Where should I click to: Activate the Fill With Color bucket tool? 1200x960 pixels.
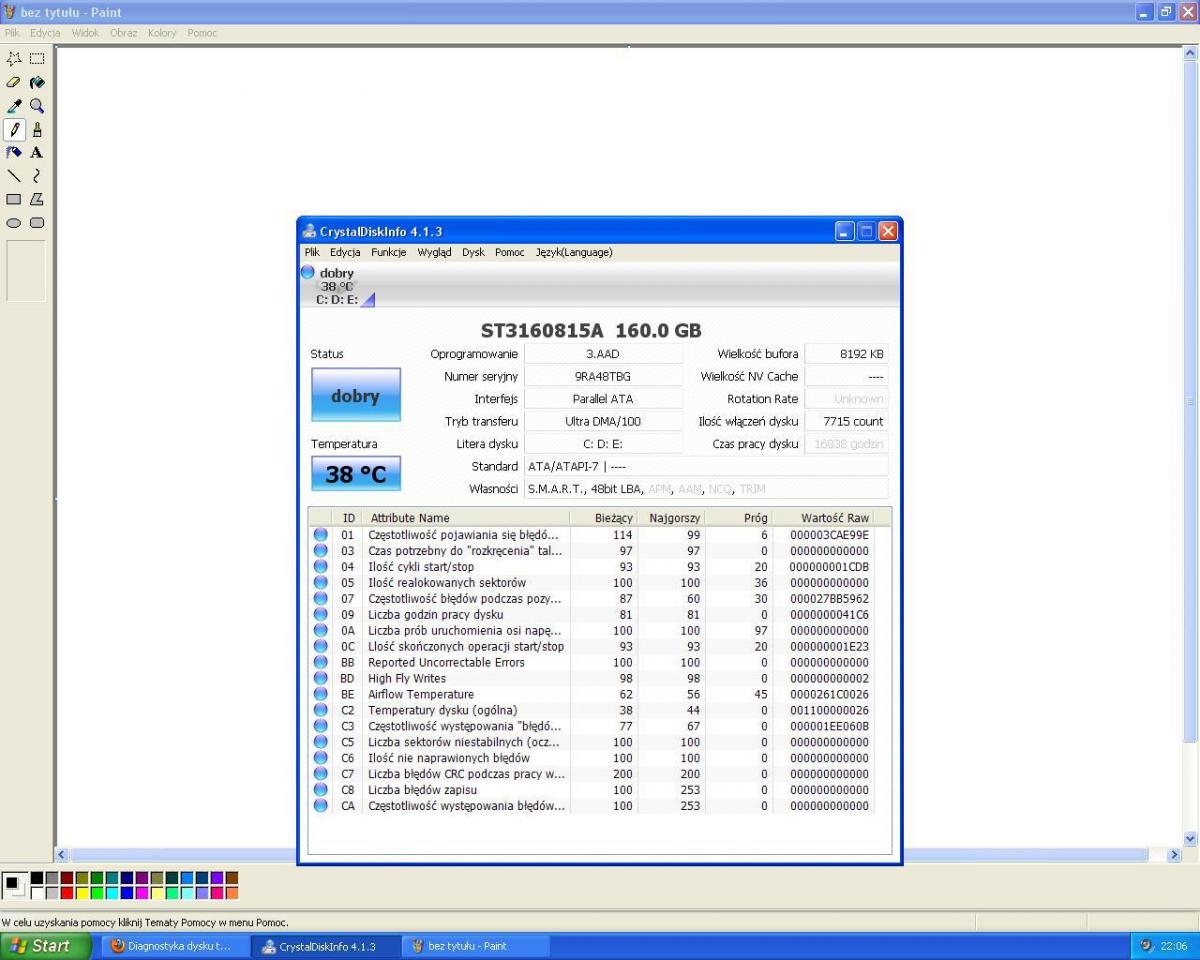(x=37, y=82)
